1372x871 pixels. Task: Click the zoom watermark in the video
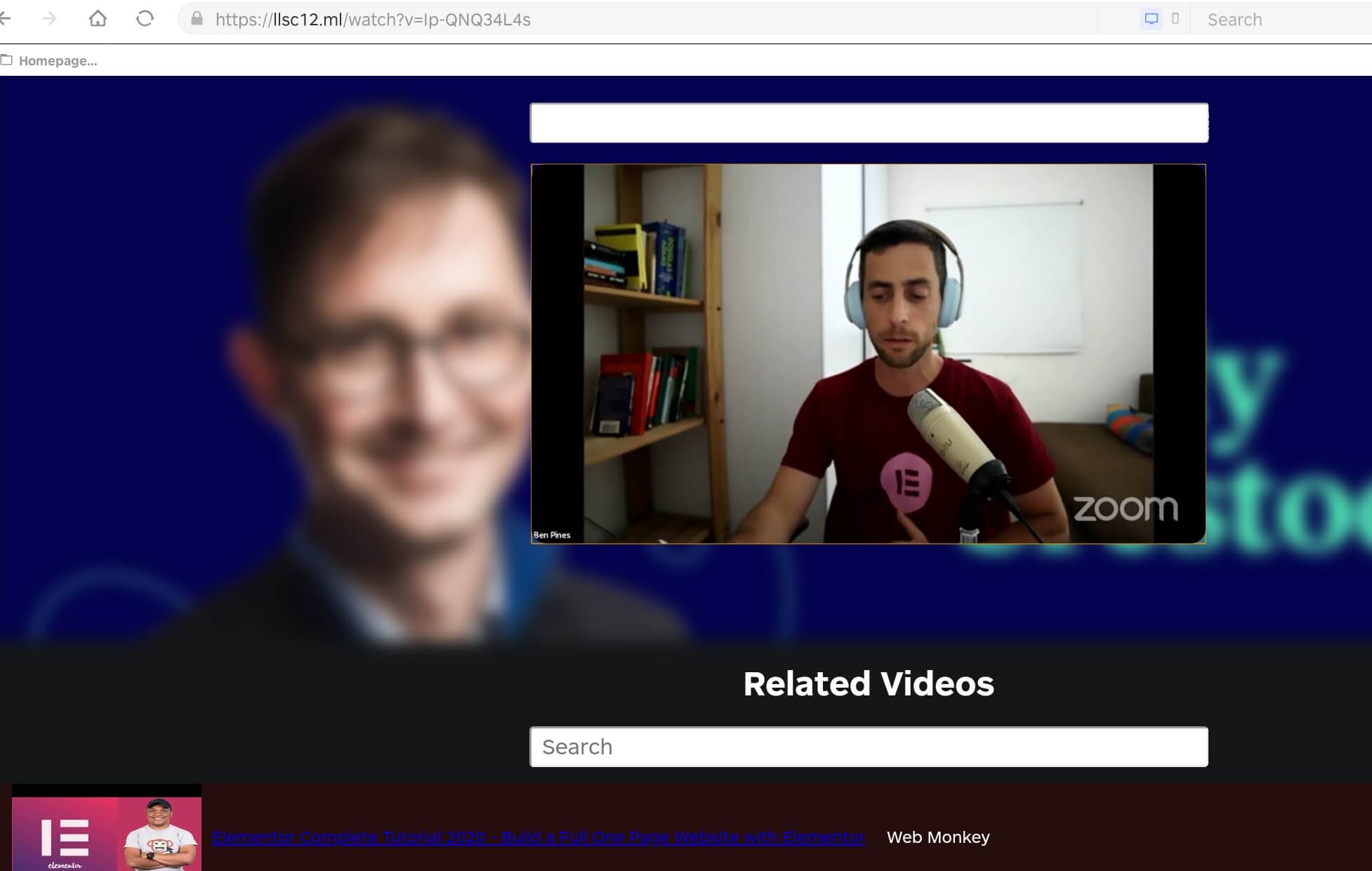[1126, 509]
